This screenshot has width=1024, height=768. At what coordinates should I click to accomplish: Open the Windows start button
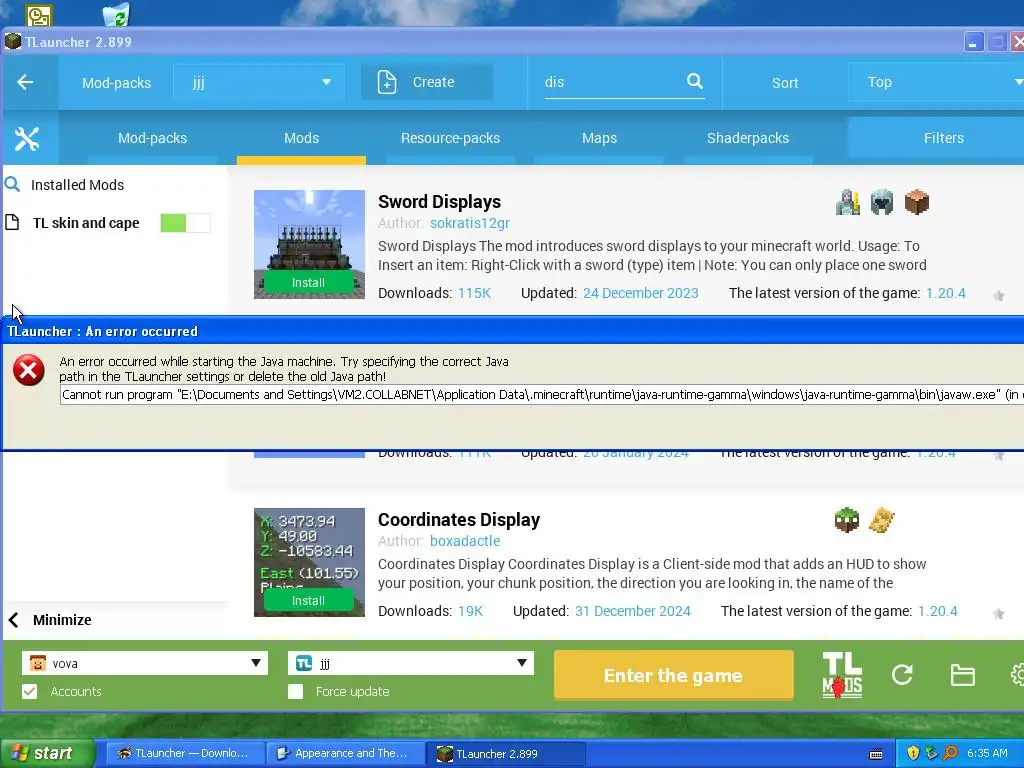point(47,753)
